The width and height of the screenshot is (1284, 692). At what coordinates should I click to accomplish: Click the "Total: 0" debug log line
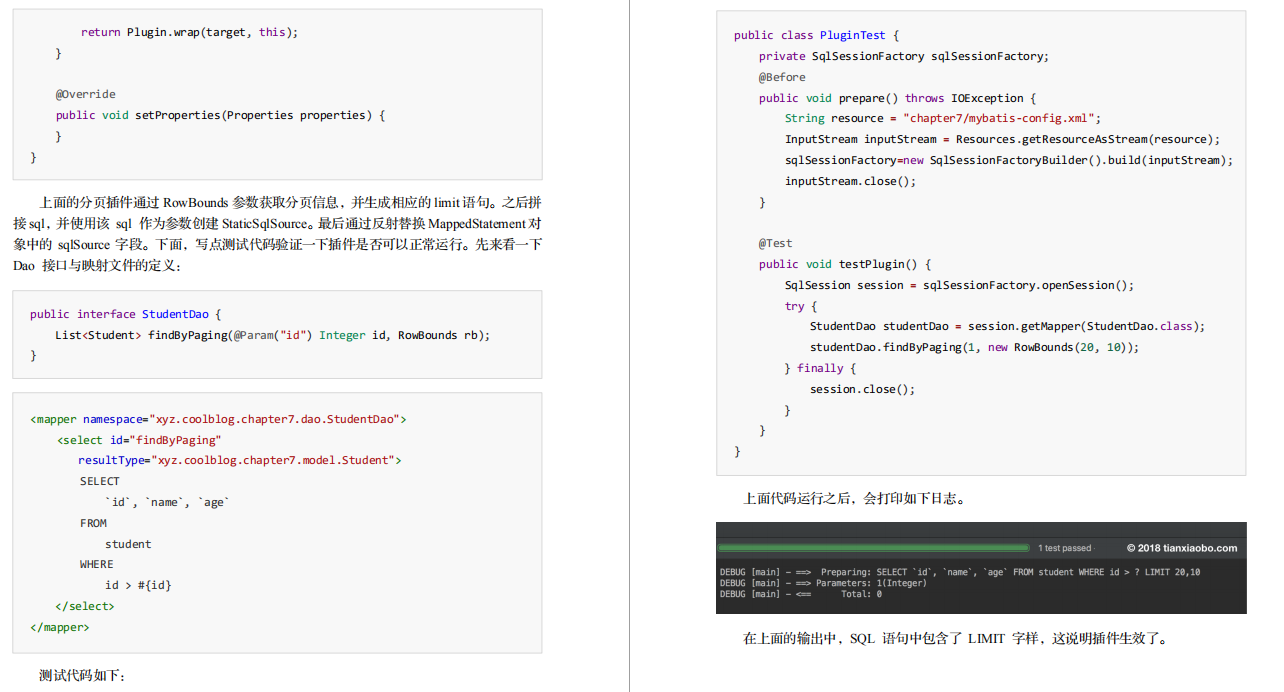(x=801, y=594)
